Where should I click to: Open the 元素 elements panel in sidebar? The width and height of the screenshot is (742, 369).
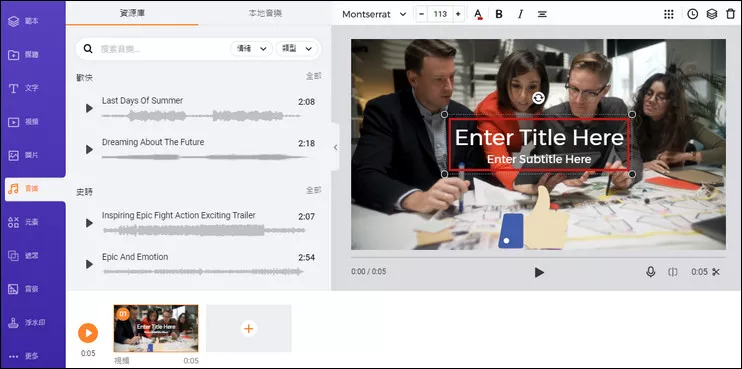24,222
